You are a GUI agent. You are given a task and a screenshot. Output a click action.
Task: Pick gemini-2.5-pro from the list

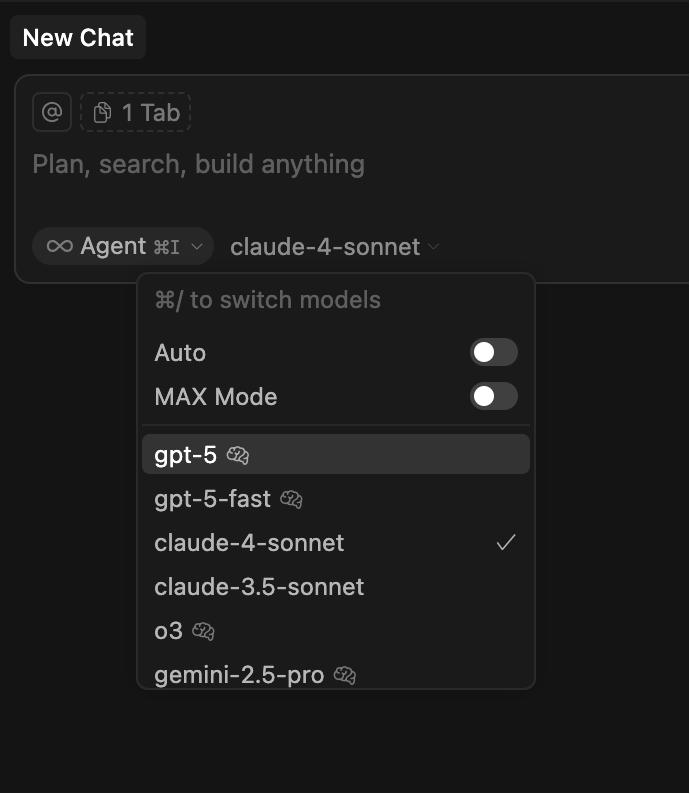point(239,675)
